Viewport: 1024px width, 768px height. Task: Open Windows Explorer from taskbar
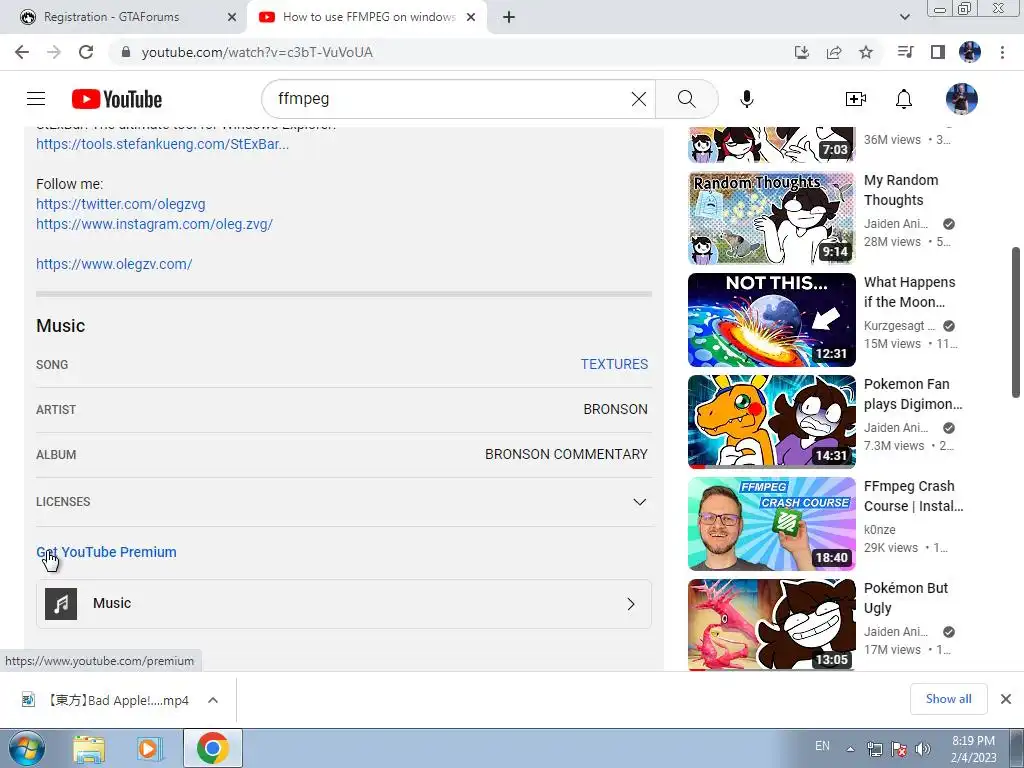tap(89, 748)
